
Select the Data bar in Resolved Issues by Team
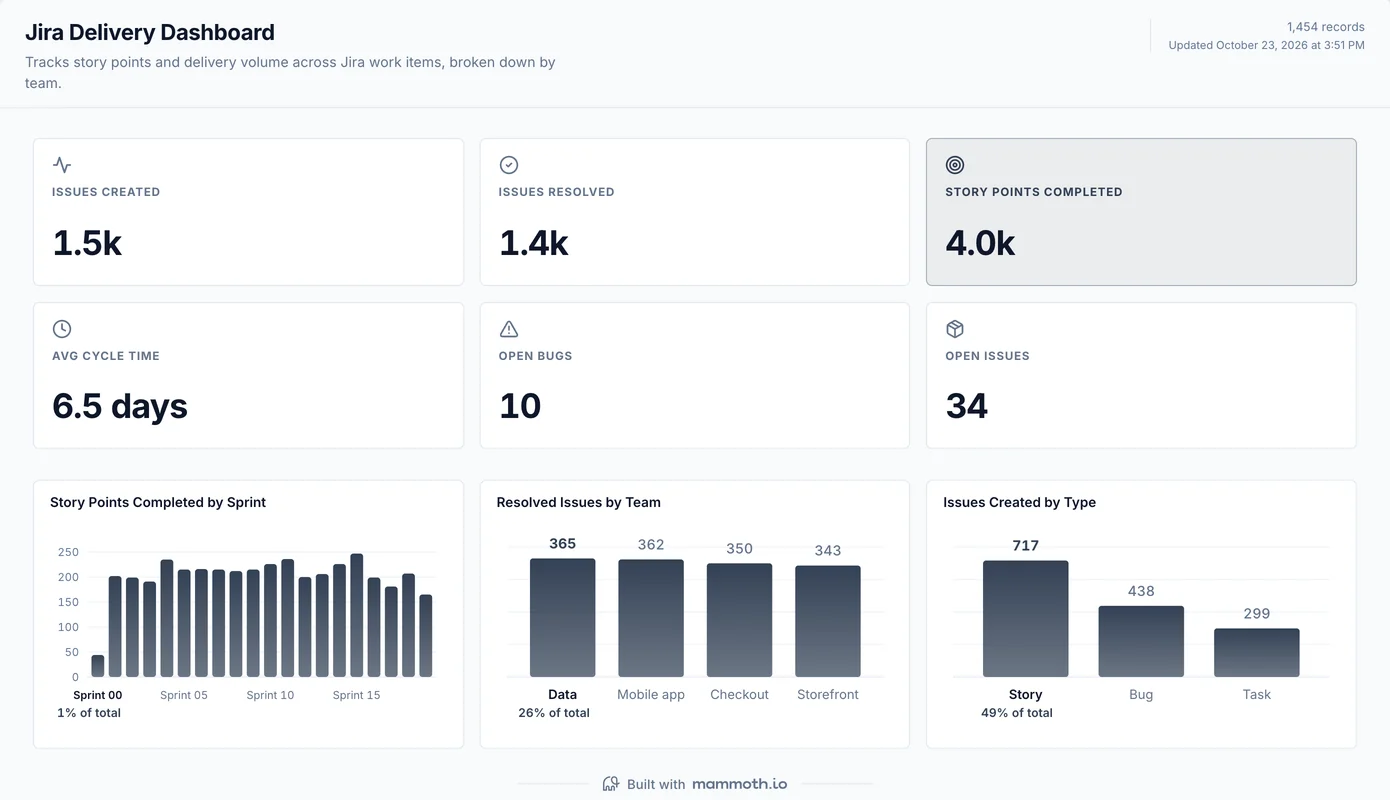[x=563, y=618]
